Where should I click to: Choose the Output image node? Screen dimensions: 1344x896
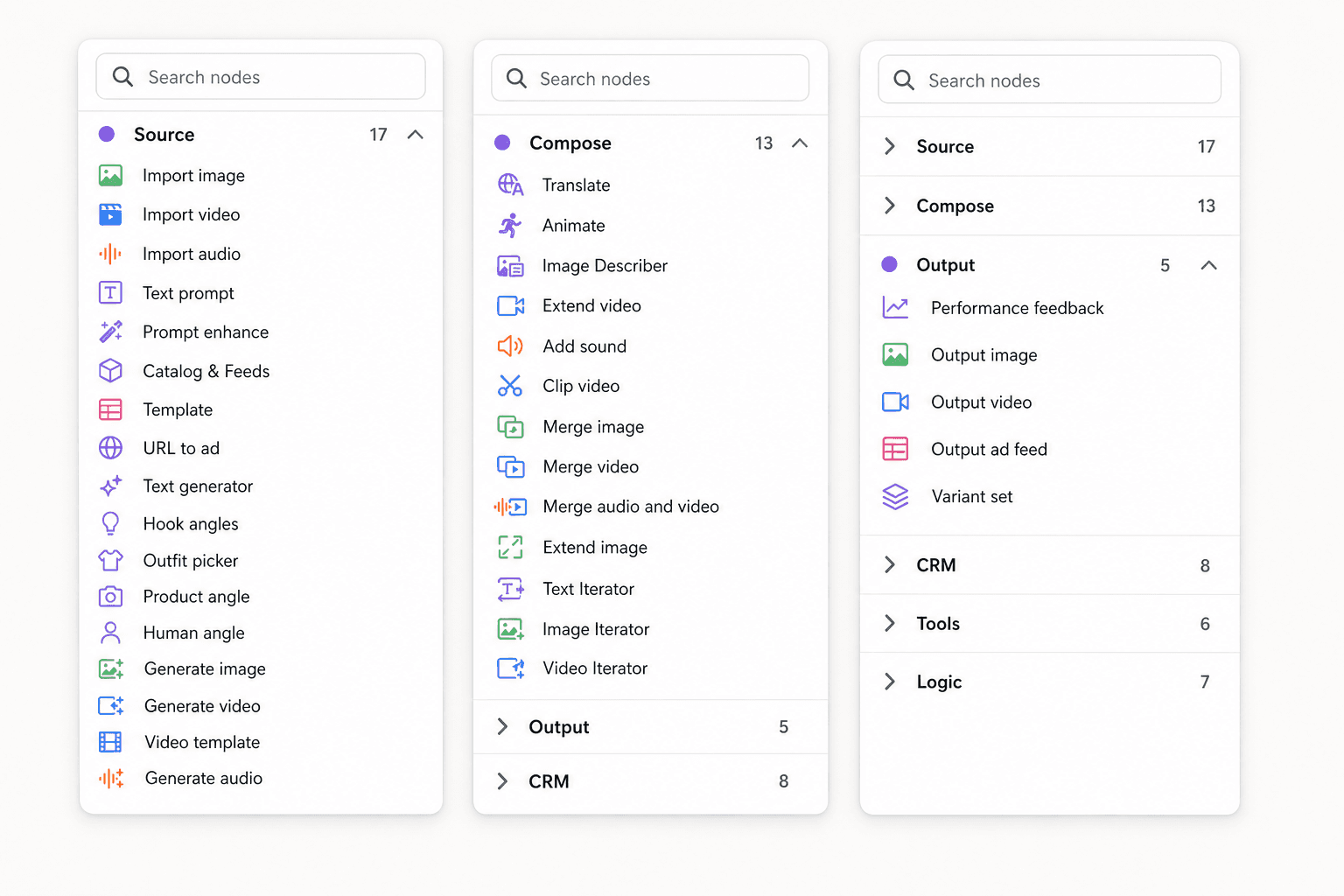[1049, 354]
